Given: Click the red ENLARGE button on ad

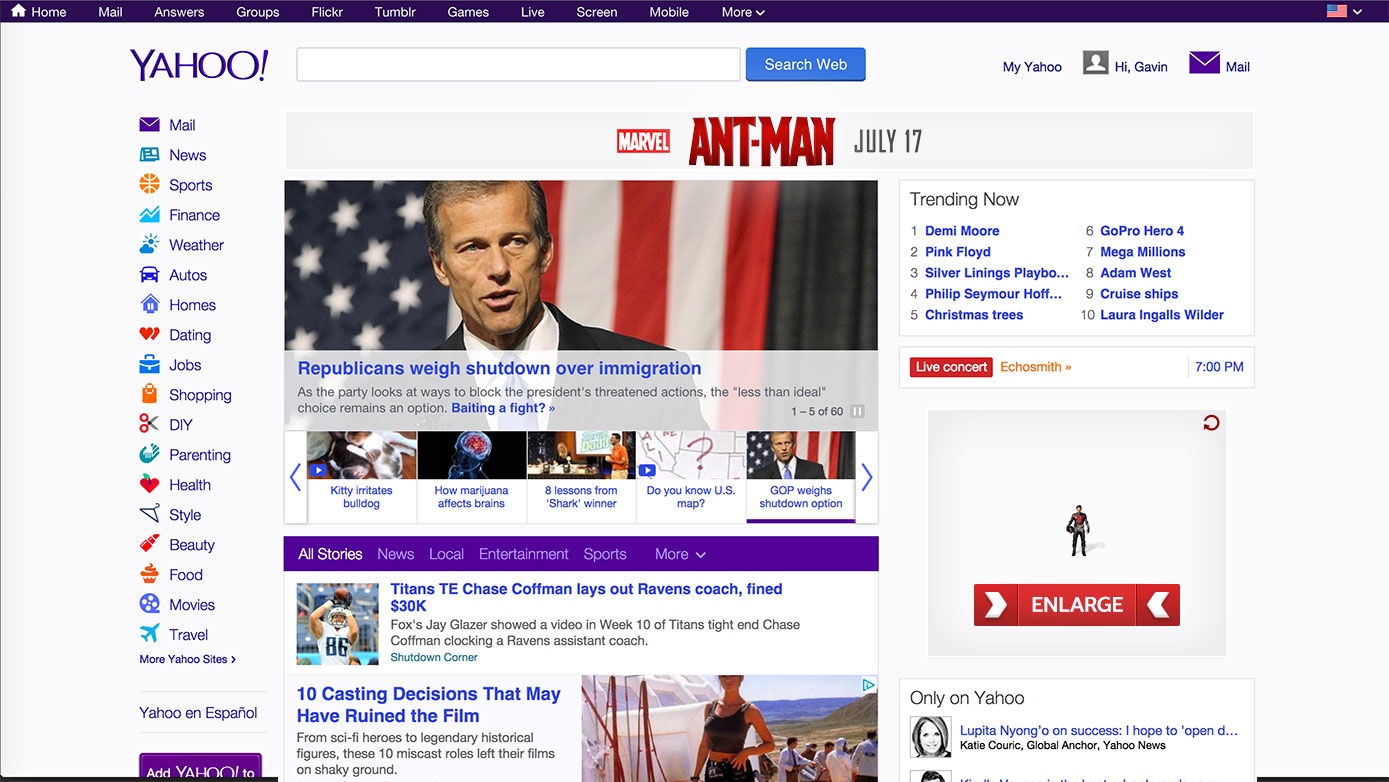Looking at the screenshot, I should tap(1077, 605).
